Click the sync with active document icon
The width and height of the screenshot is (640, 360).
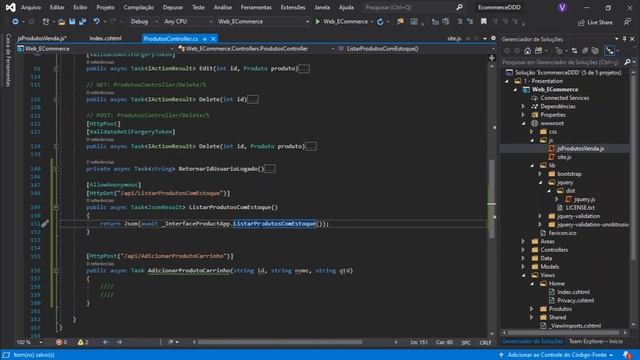(575, 51)
